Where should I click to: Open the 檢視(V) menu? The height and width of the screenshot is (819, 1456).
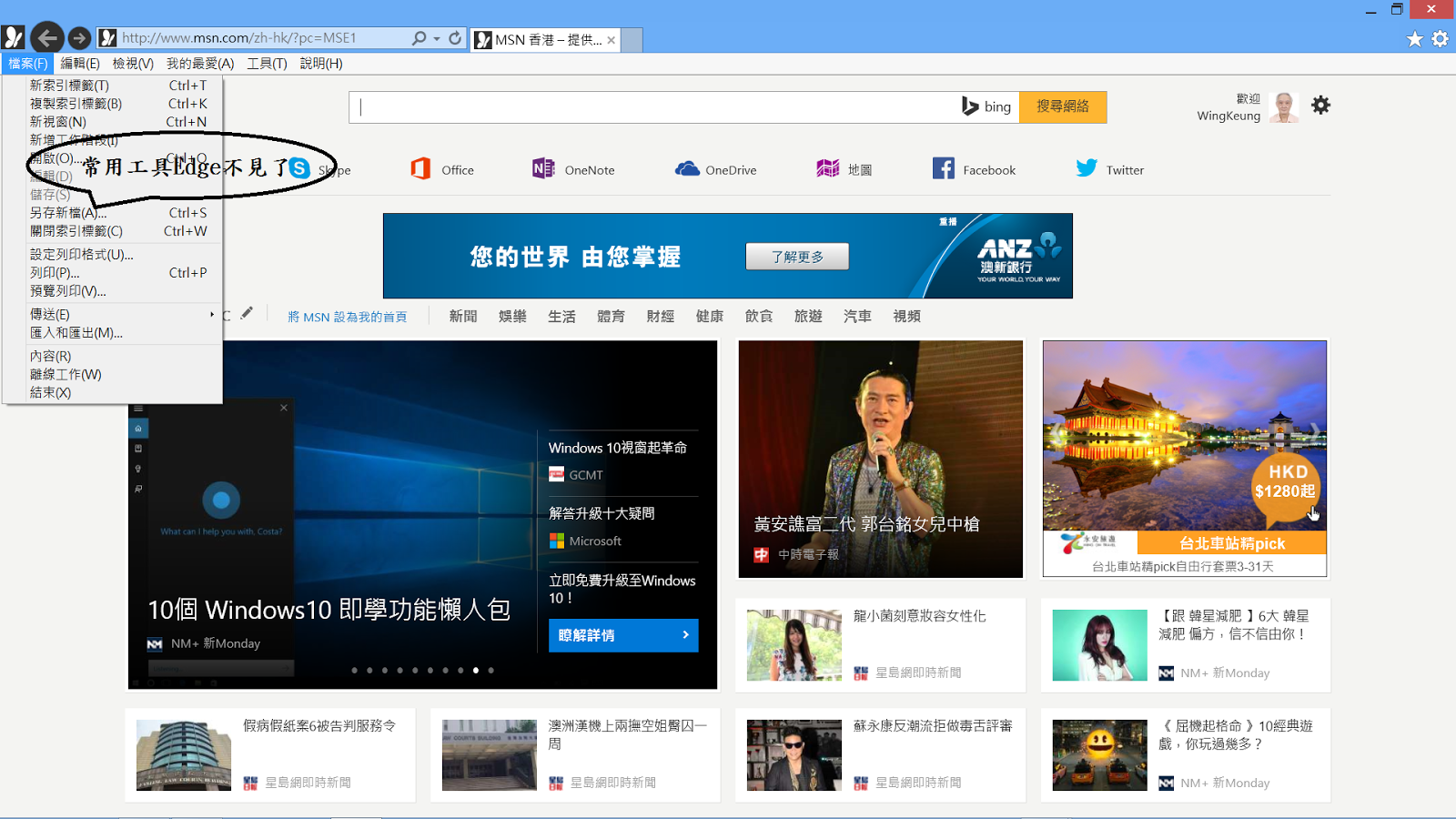coord(133,64)
